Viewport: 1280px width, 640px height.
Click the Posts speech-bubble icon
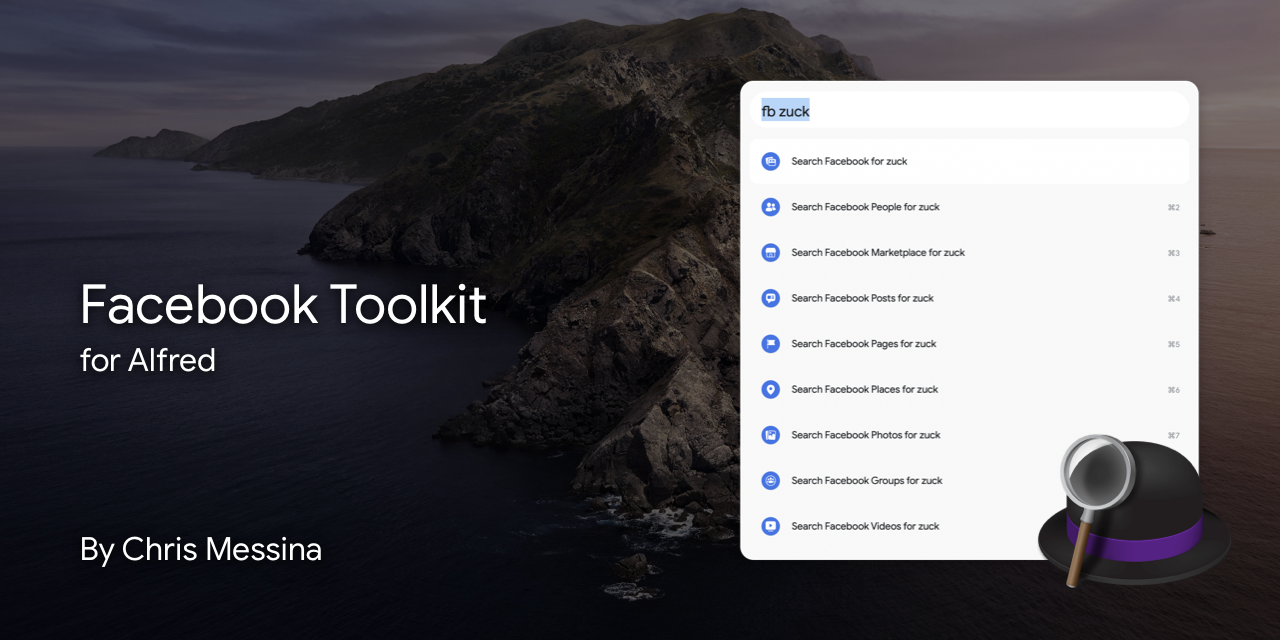pos(770,298)
